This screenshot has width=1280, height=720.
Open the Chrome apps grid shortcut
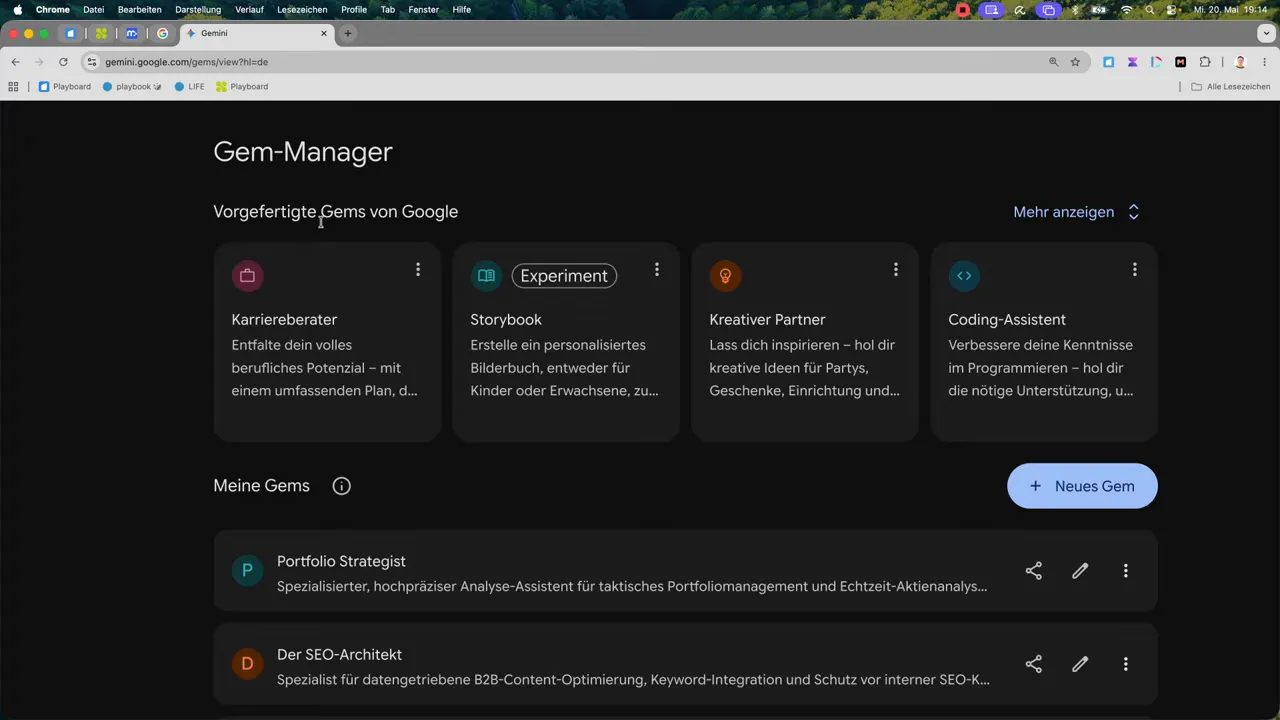13,87
